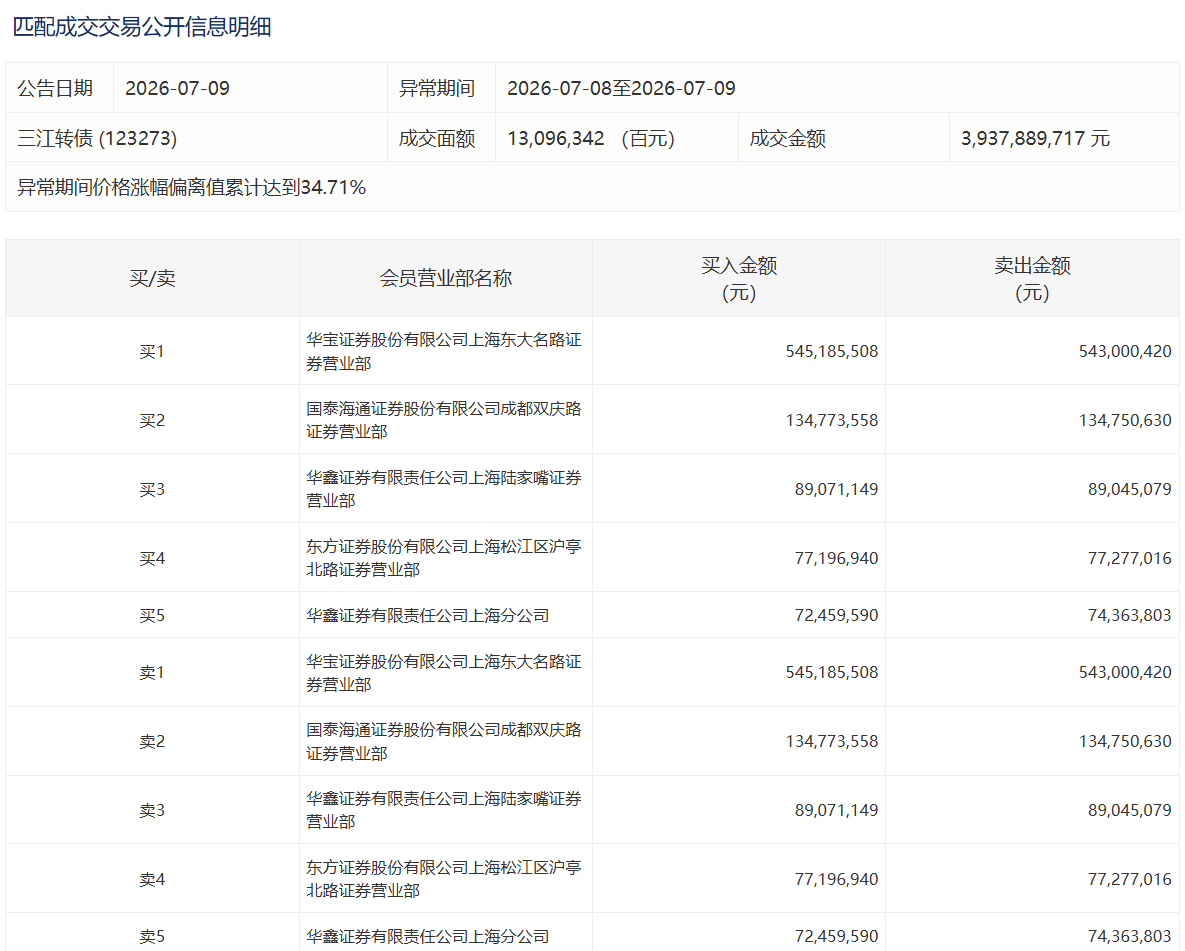Click buy amount 77,196,940 in 买4 row
The image size is (1185, 951).
point(836,558)
